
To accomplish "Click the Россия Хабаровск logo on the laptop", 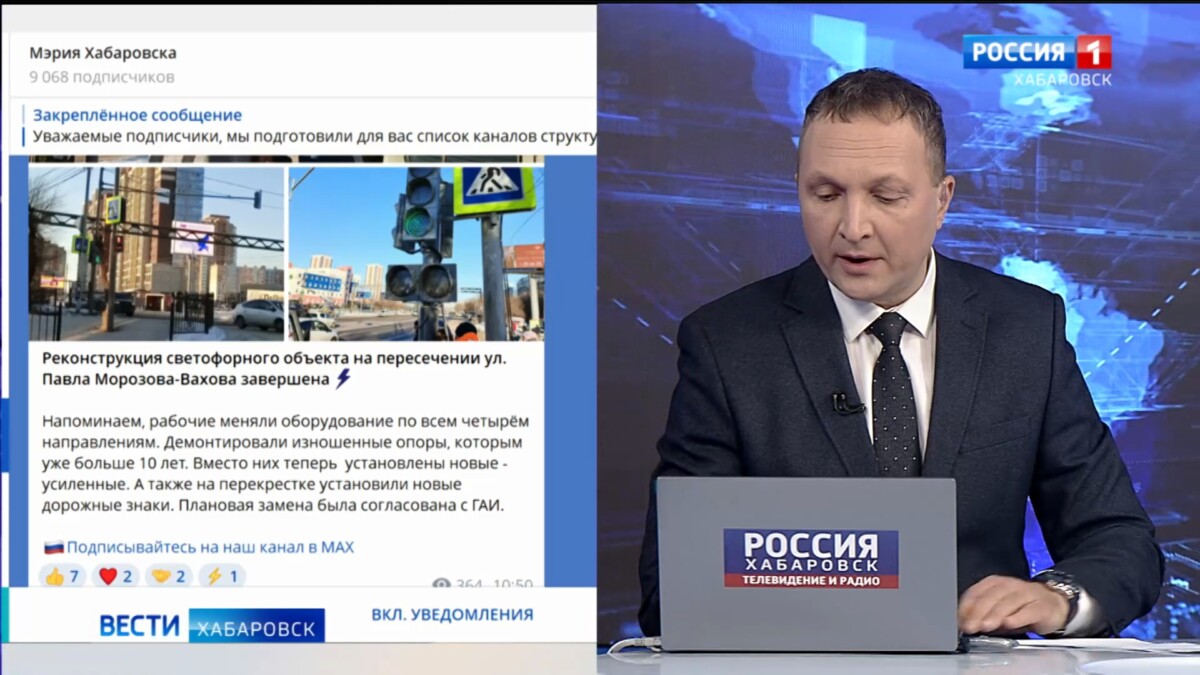I will tap(810, 558).
